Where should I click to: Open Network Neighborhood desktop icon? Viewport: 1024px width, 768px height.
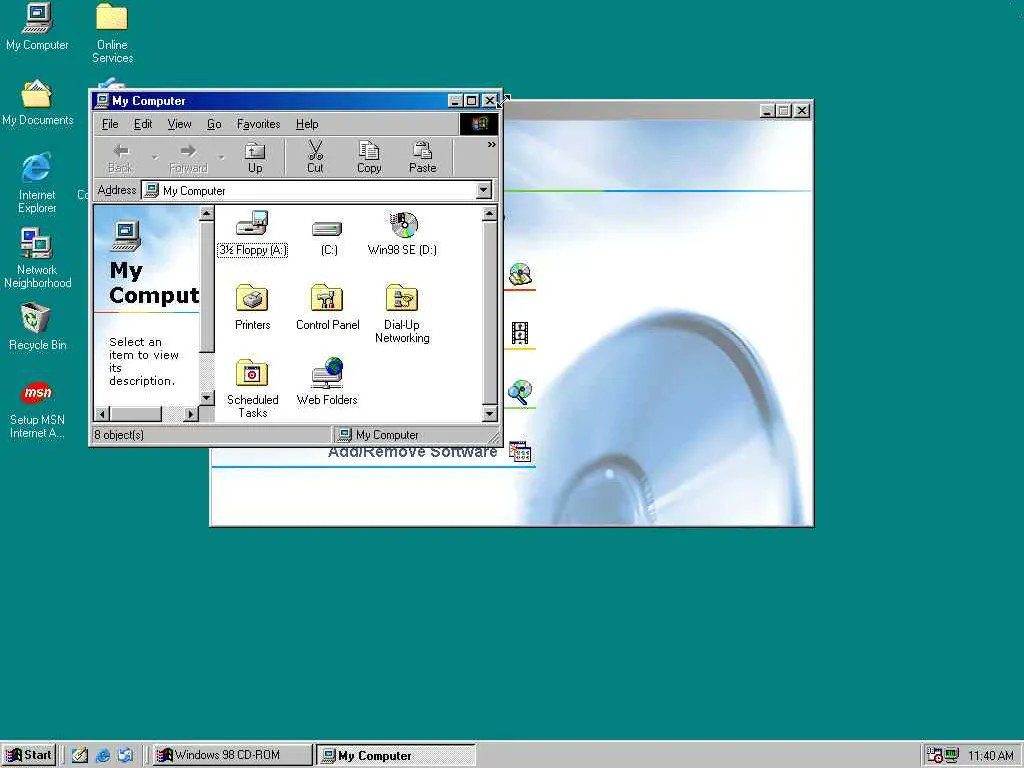37,258
